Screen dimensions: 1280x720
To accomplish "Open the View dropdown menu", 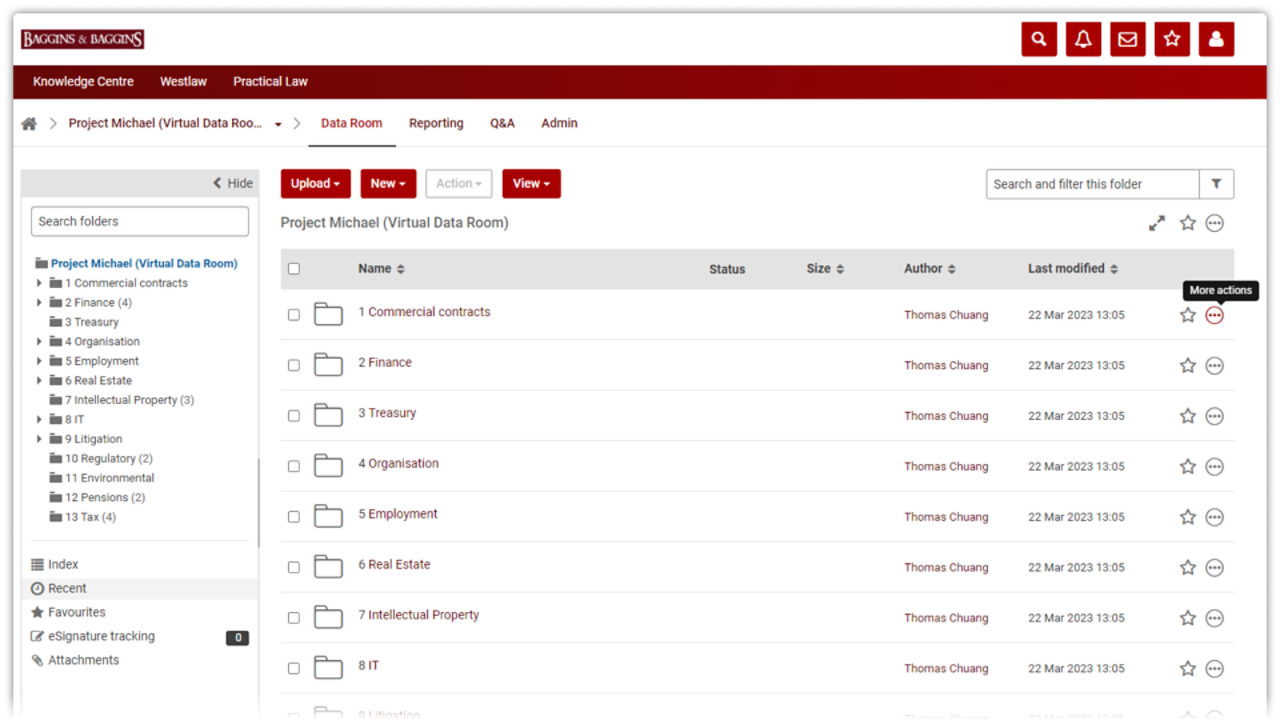I will tap(531, 184).
